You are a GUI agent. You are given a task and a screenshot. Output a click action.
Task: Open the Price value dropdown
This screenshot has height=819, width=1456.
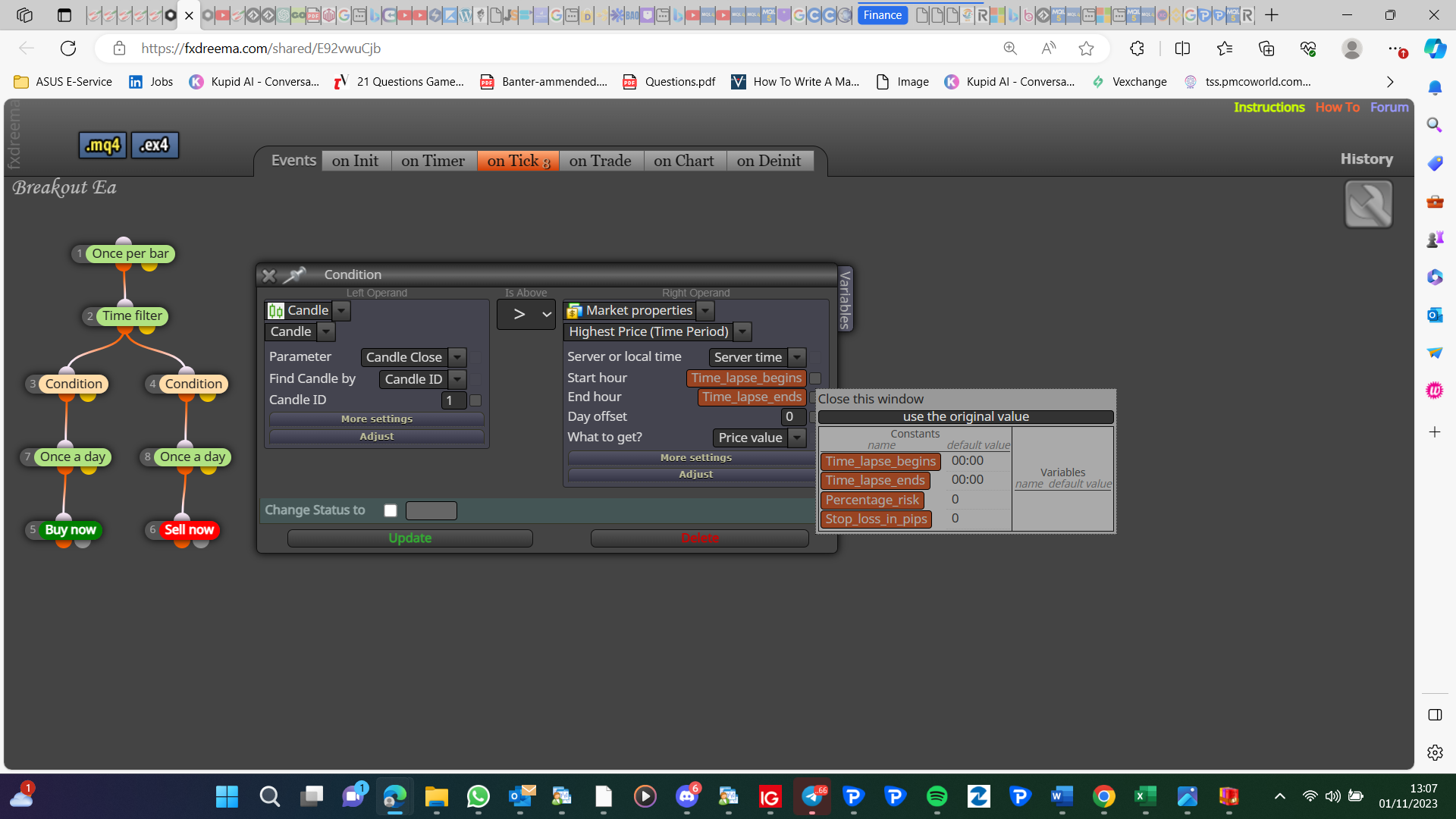click(797, 438)
